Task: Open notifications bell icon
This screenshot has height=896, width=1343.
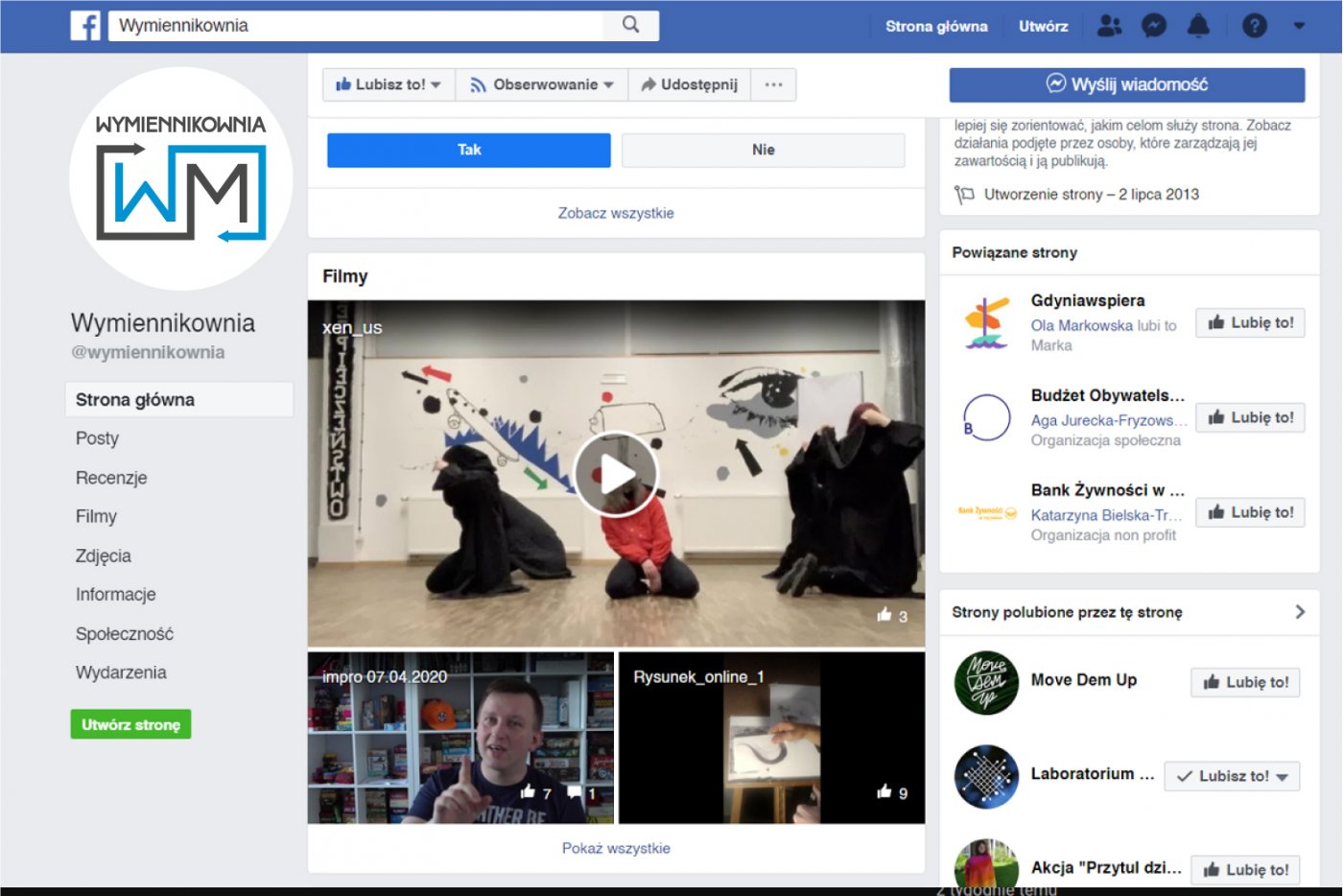Action: pyautogui.click(x=1198, y=26)
